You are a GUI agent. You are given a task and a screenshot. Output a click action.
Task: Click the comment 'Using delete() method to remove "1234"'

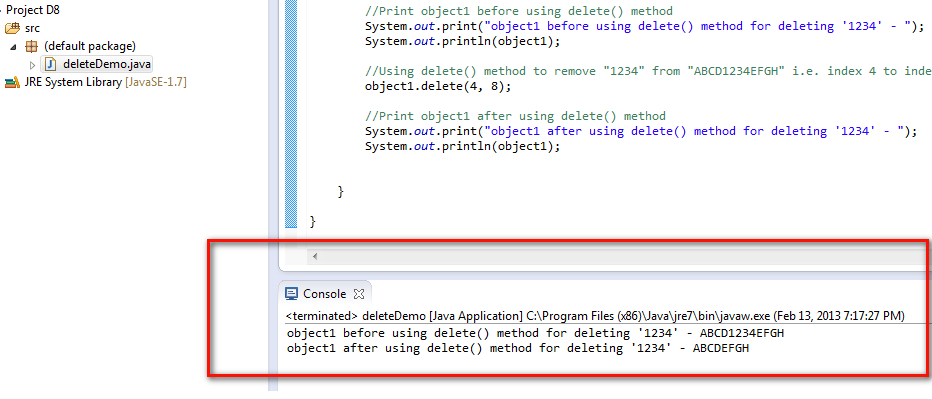[x=648, y=71]
